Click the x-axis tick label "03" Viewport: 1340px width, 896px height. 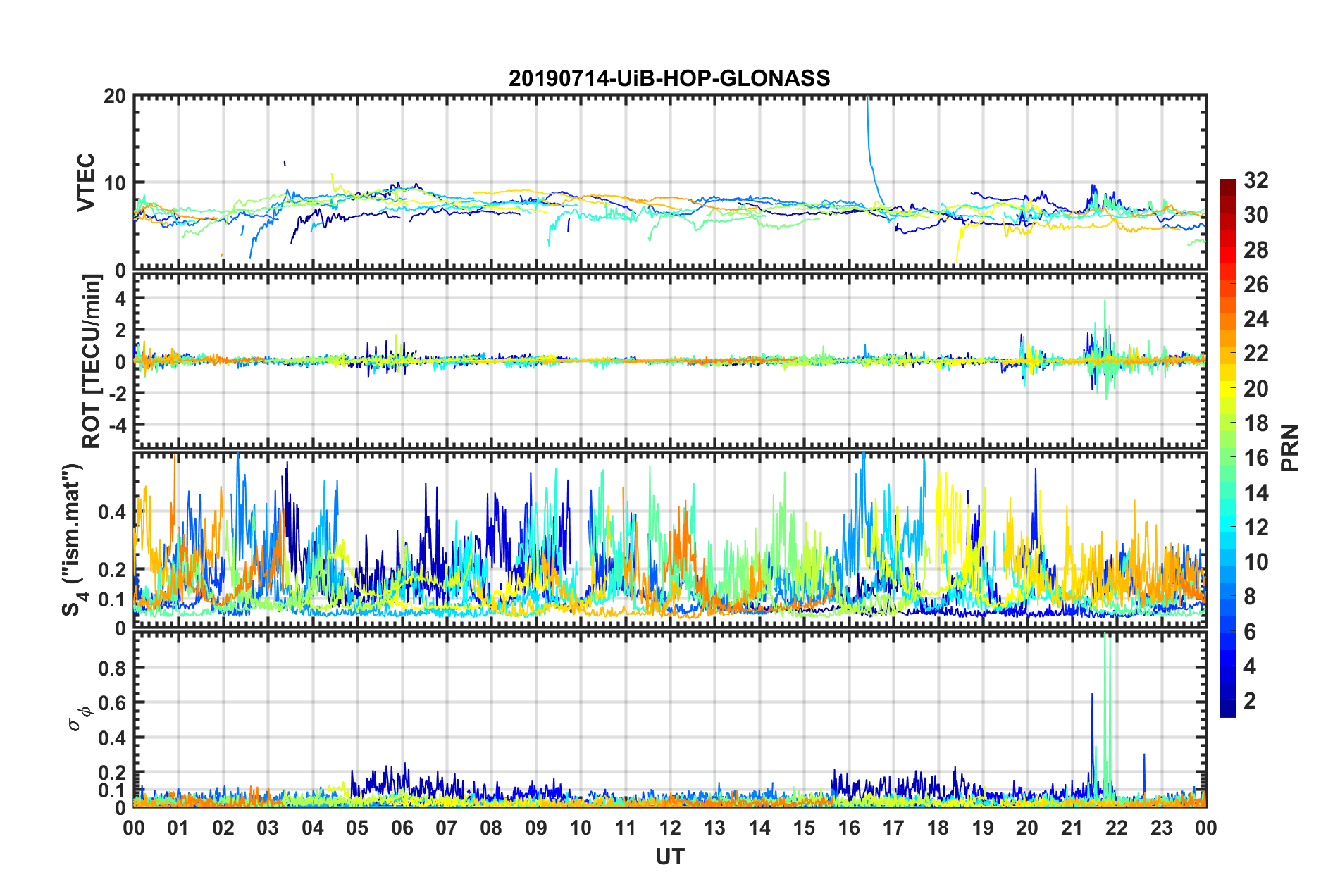[x=268, y=828]
